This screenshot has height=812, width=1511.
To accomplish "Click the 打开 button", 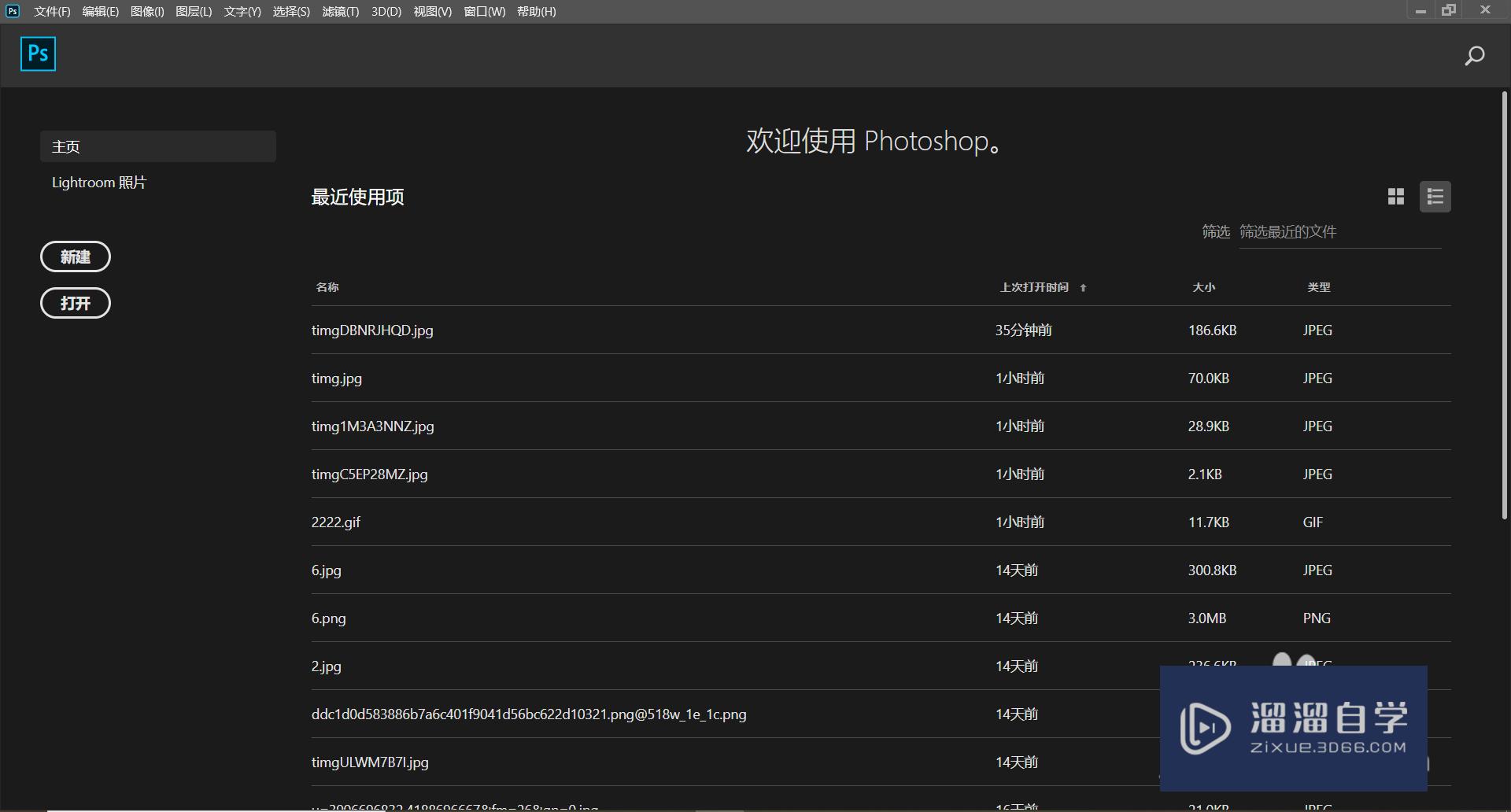I will point(76,303).
